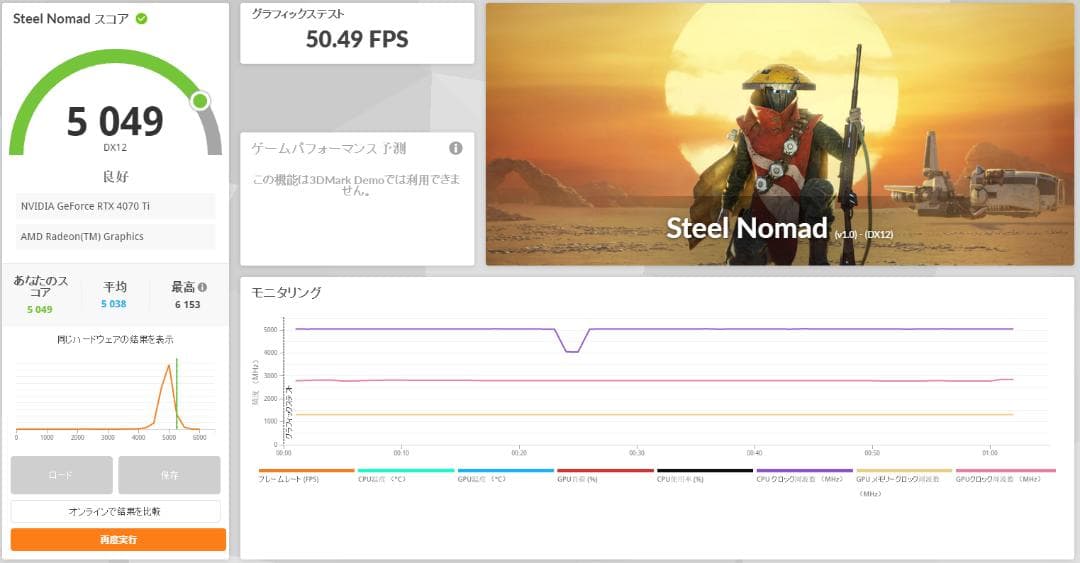
Task: Click the 保存 (save) button
Action: (x=169, y=475)
